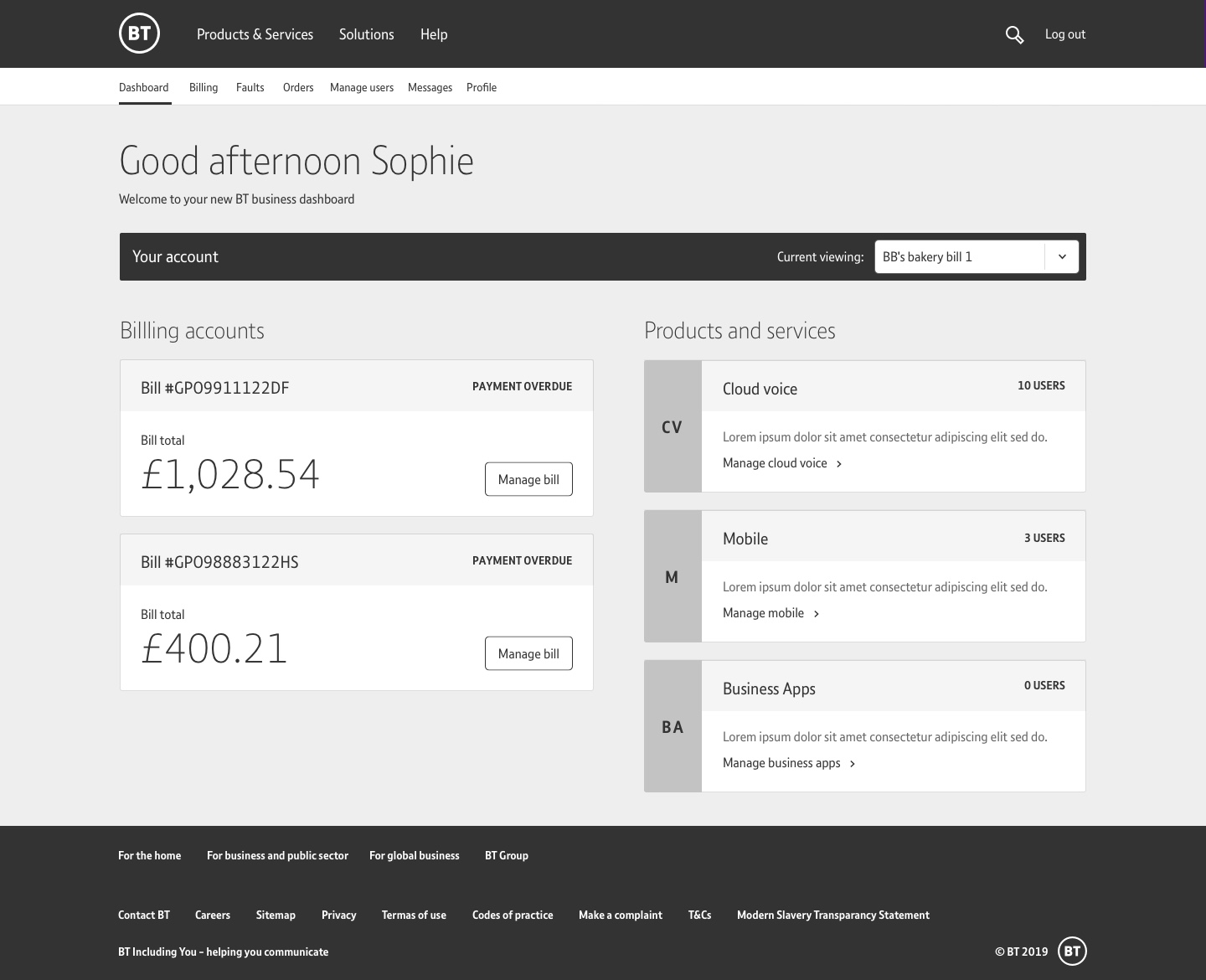
Task: Switch to the Faults tab
Action: click(x=250, y=87)
